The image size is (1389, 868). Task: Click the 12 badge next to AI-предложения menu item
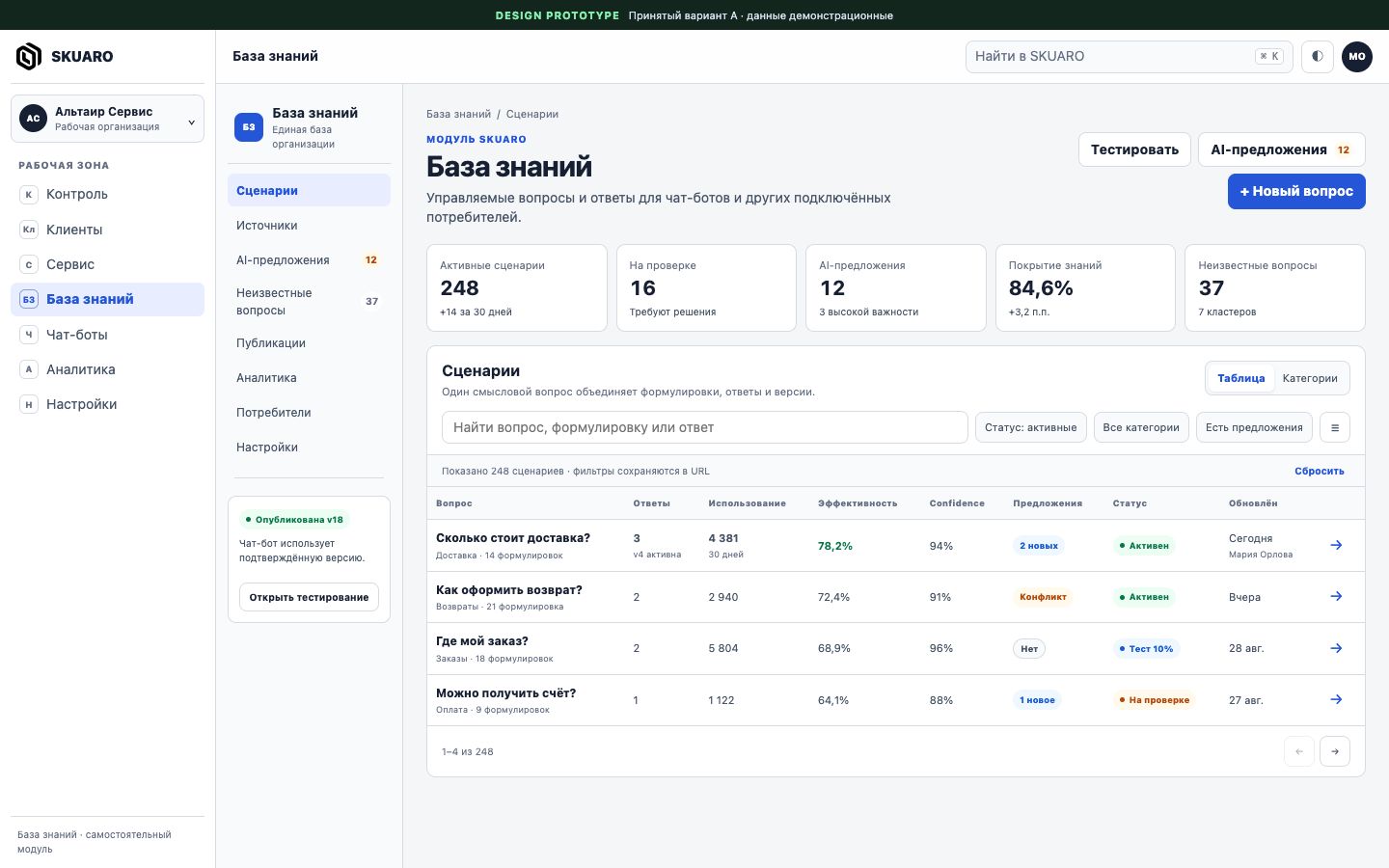tap(371, 259)
